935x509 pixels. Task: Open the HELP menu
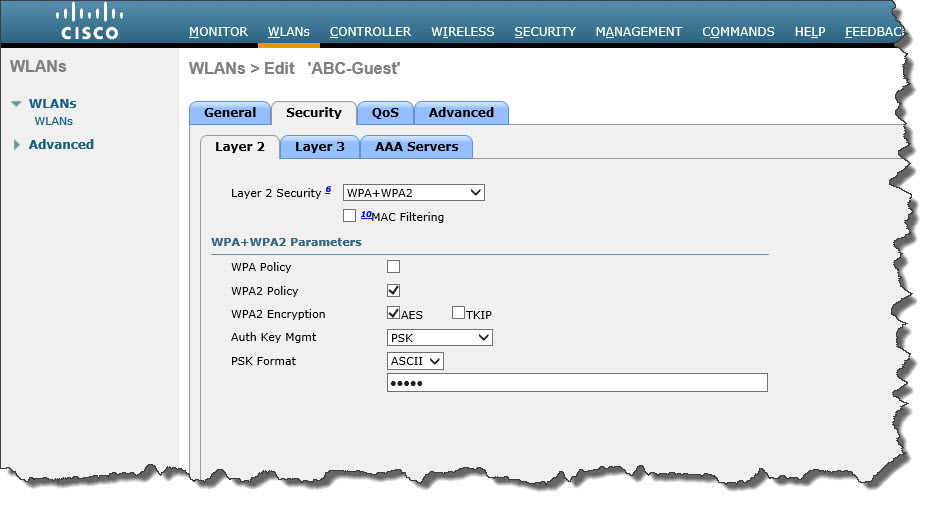pyautogui.click(x=810, y=32)
